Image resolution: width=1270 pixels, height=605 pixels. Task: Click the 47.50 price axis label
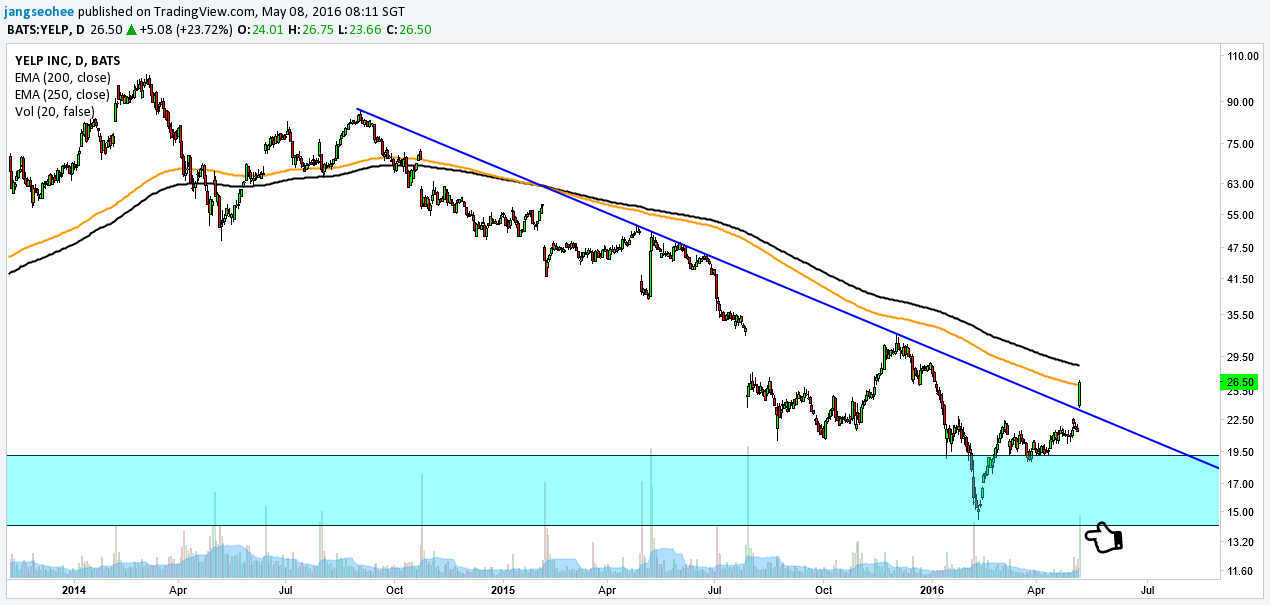(x=1241, y=248)
